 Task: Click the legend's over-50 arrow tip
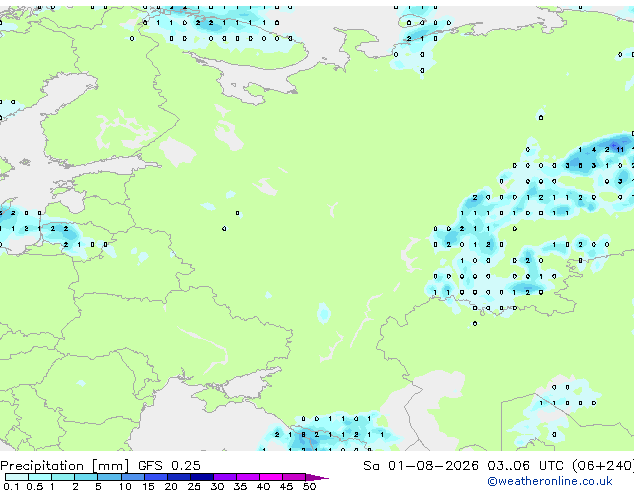318,477
